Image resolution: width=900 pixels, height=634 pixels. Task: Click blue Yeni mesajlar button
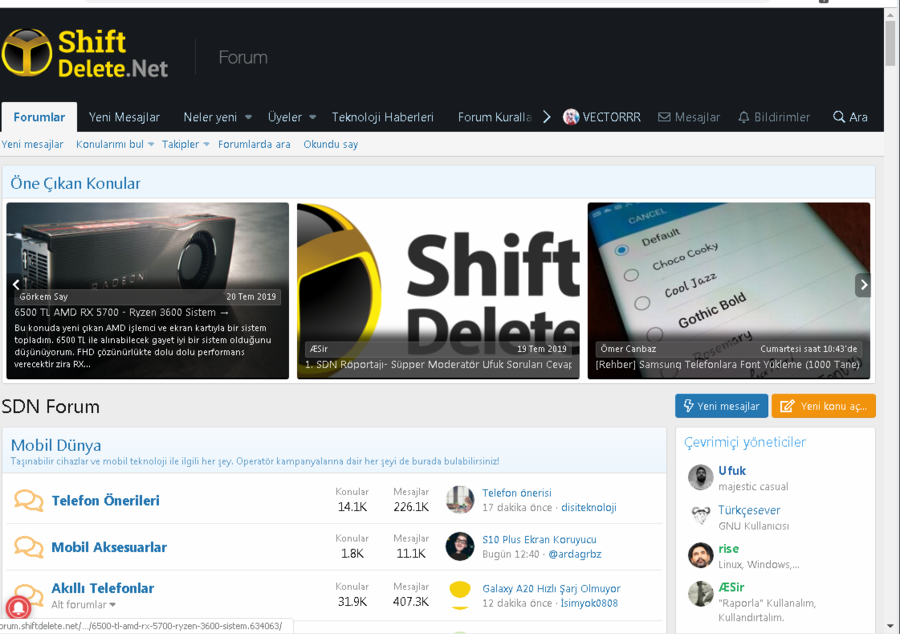click(721, 406)
